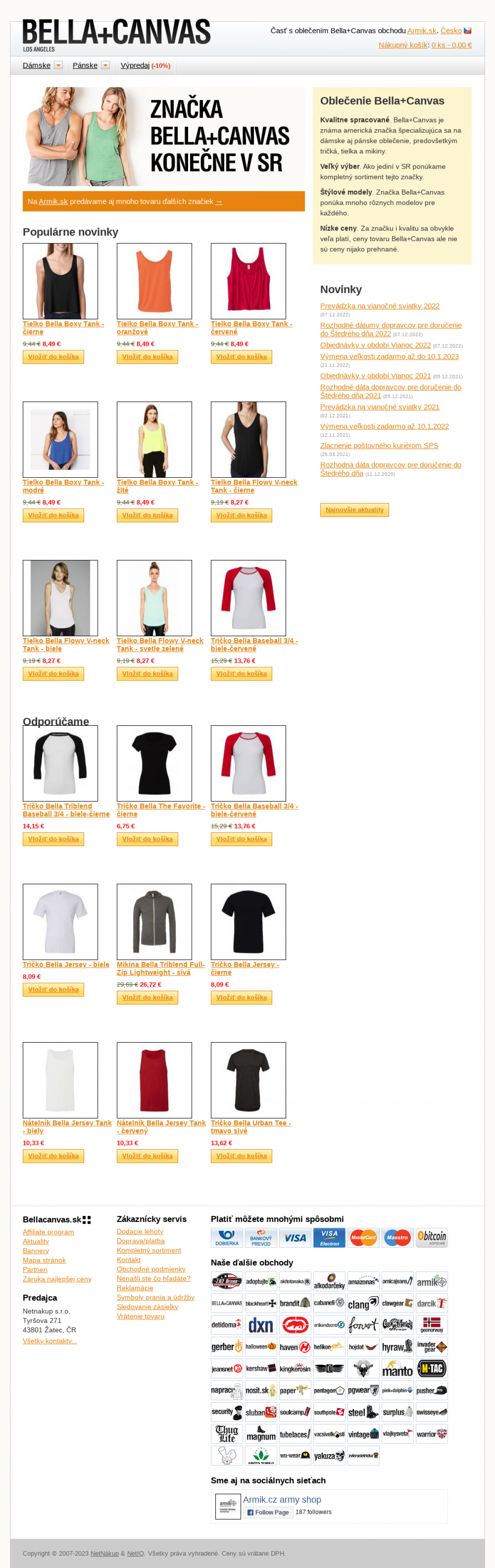
Task: Click the Bella+Canvas banner image
Action: pyautogui.click(x=164, y=136)
